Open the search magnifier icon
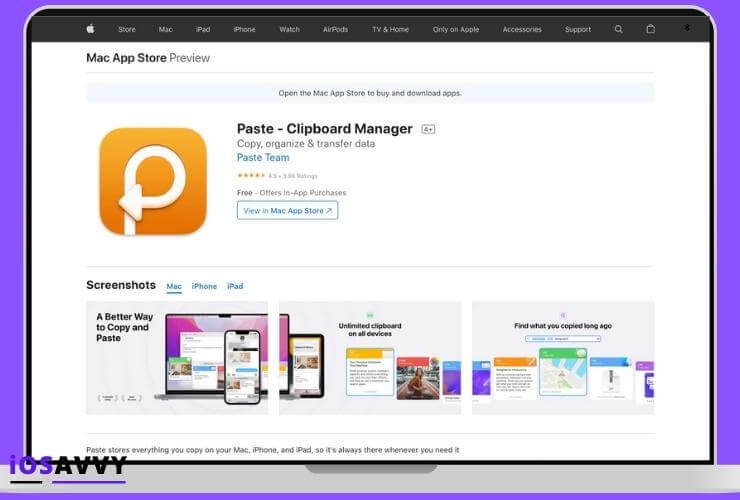Screen dimensions: 740x500 click(x=618, y=29)
